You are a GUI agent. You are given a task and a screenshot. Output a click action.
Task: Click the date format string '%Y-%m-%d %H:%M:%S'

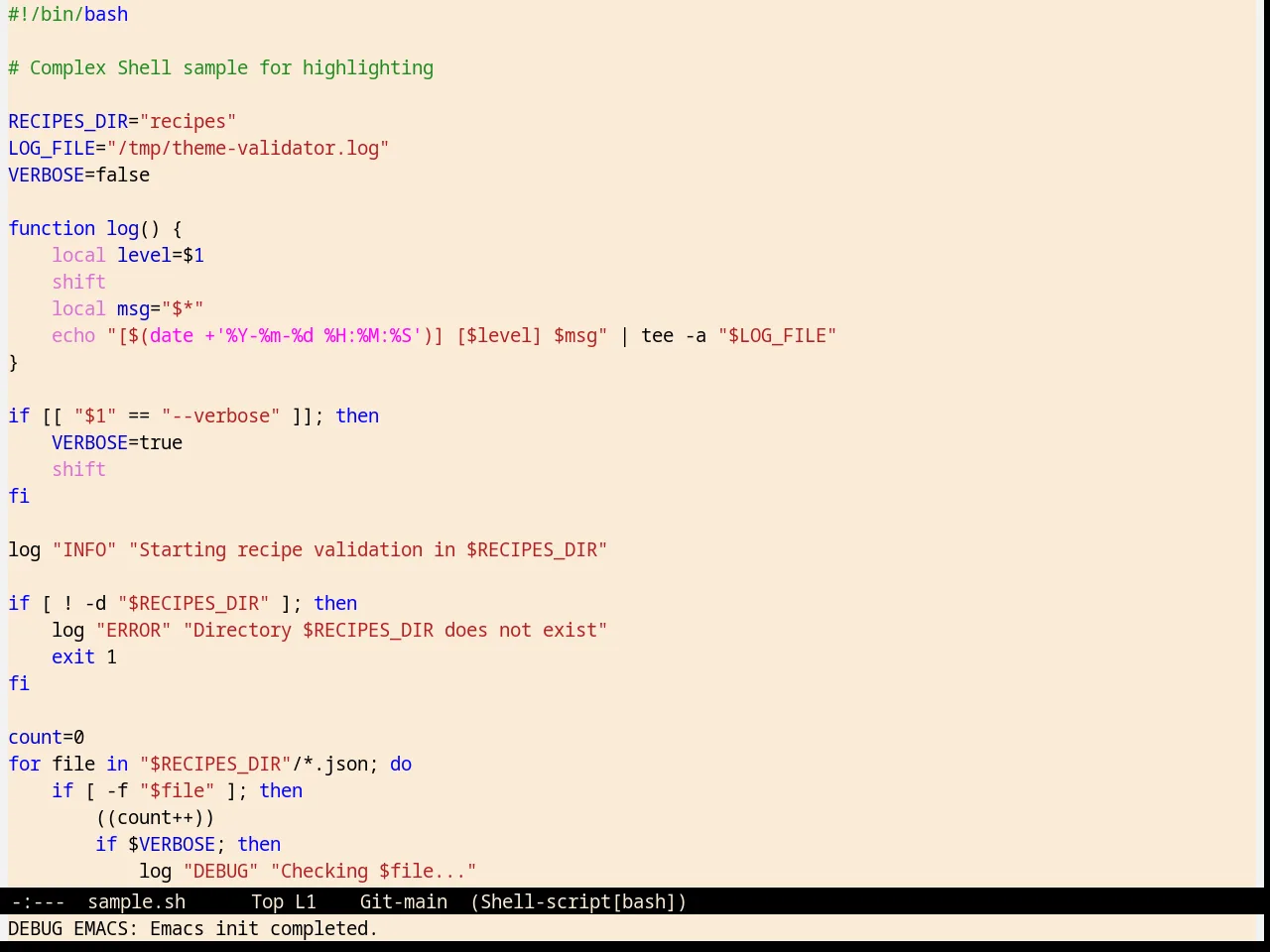[318, 336]
